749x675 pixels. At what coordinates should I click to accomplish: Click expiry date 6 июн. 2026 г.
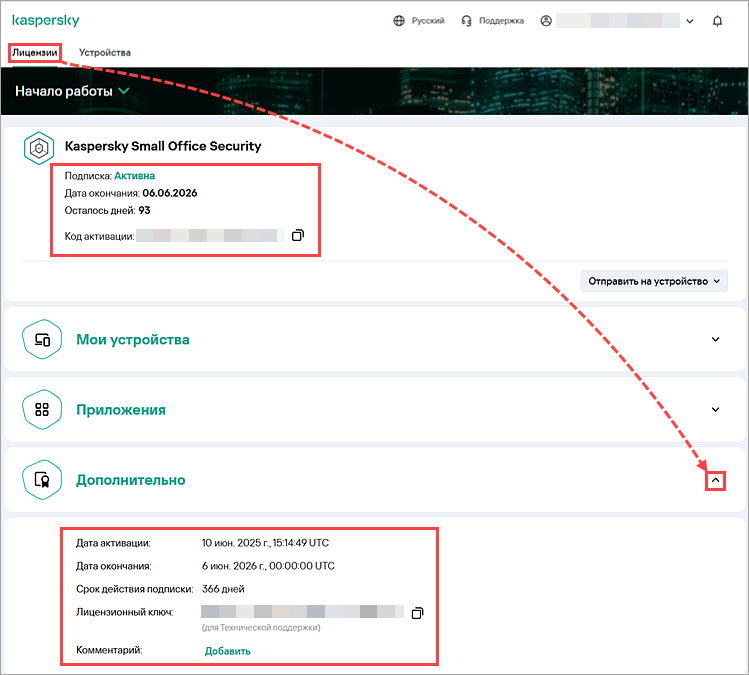(x=268, y=566)
